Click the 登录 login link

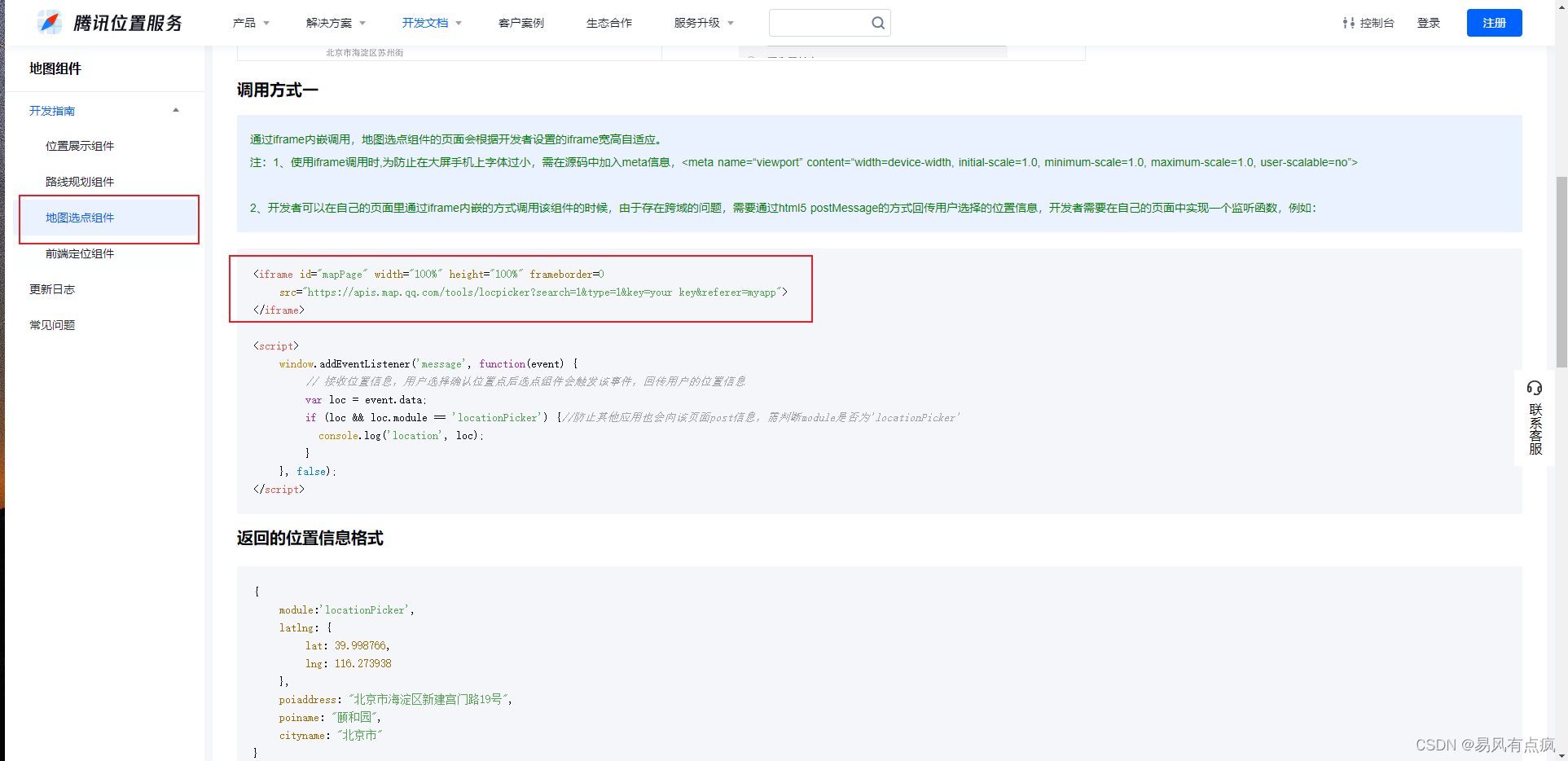(x=1429, y=23)
